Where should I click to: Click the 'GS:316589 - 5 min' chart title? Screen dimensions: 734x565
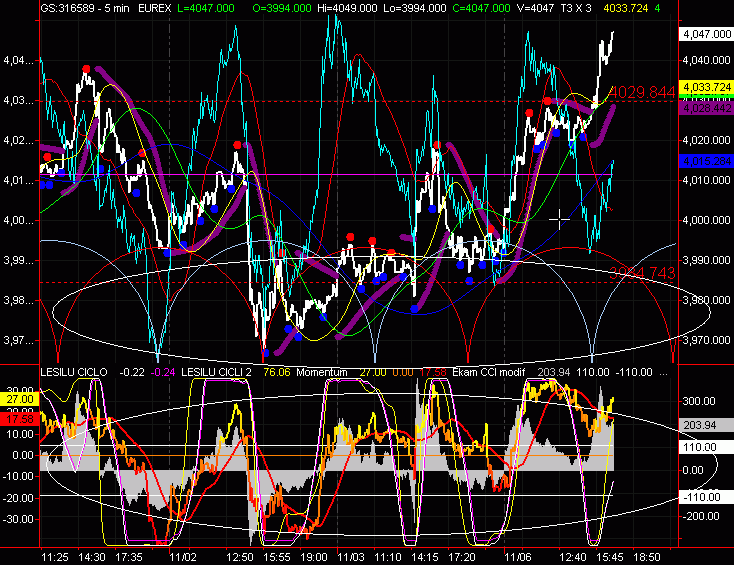pyautogui.click(x=85, y=8)
